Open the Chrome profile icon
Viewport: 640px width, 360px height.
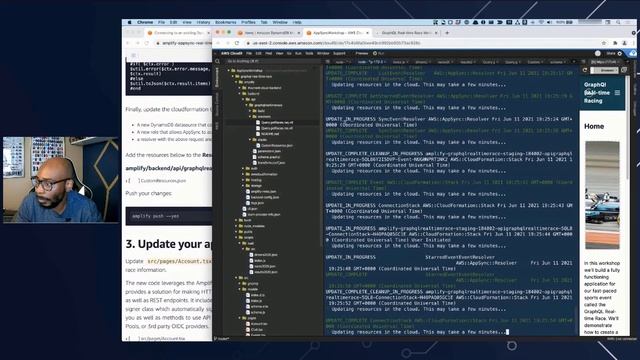click(624, 43)
